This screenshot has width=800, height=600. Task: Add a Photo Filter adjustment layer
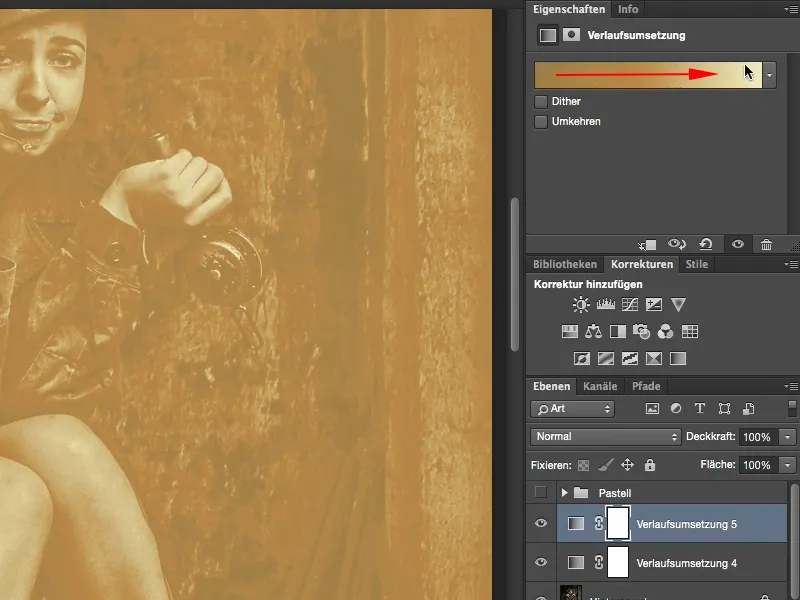(640, 331)
